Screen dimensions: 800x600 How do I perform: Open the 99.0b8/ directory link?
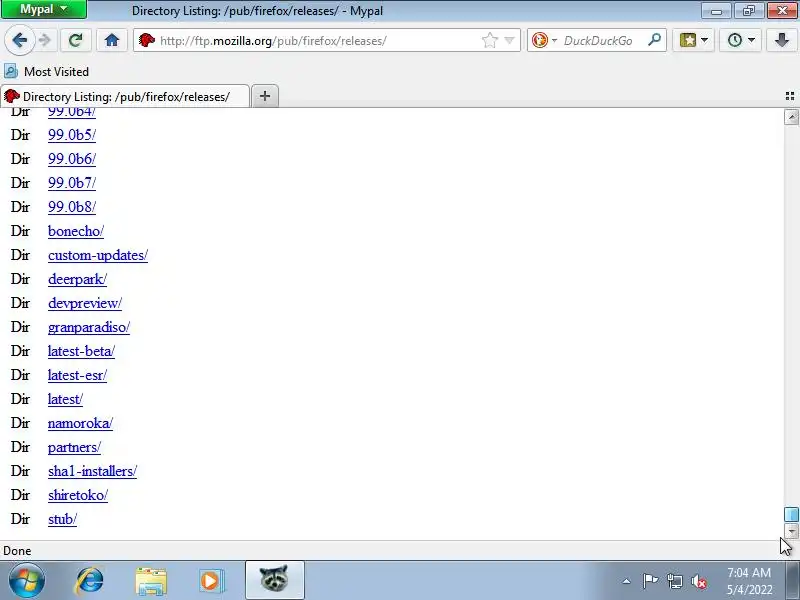point(72,207)
